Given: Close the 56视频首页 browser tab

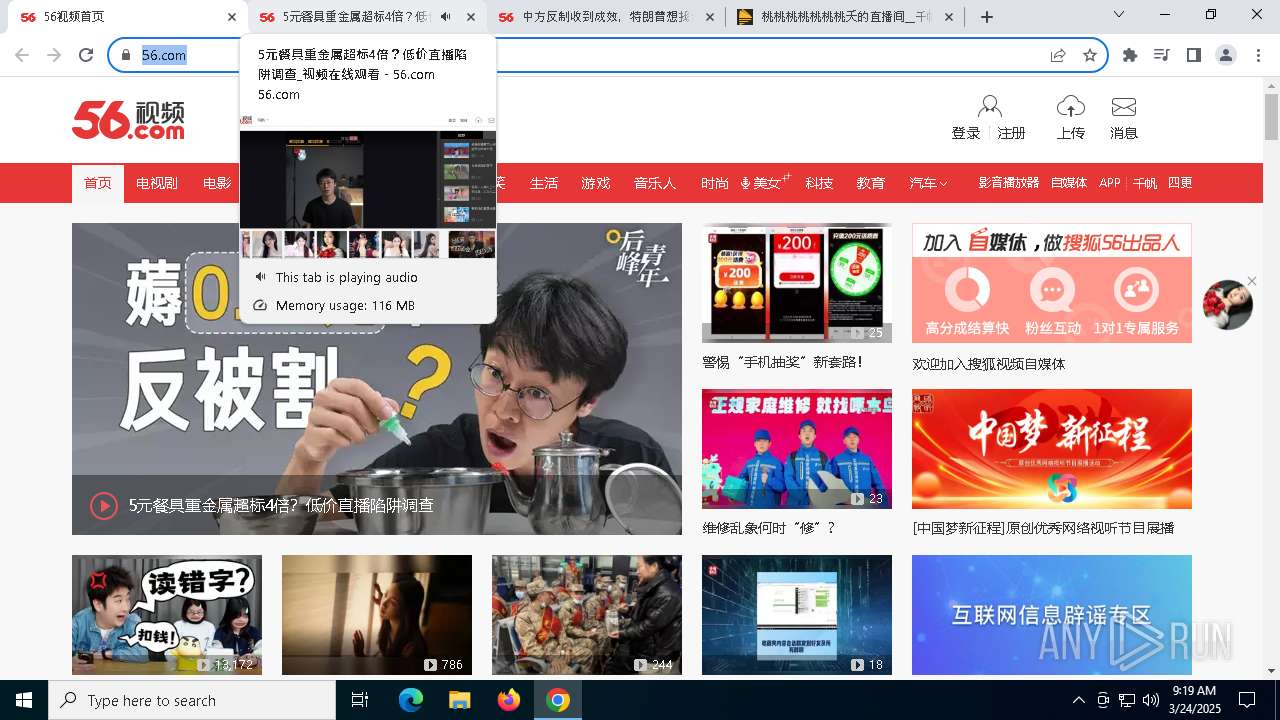Looking at the screenshot, I should [232, 17].
